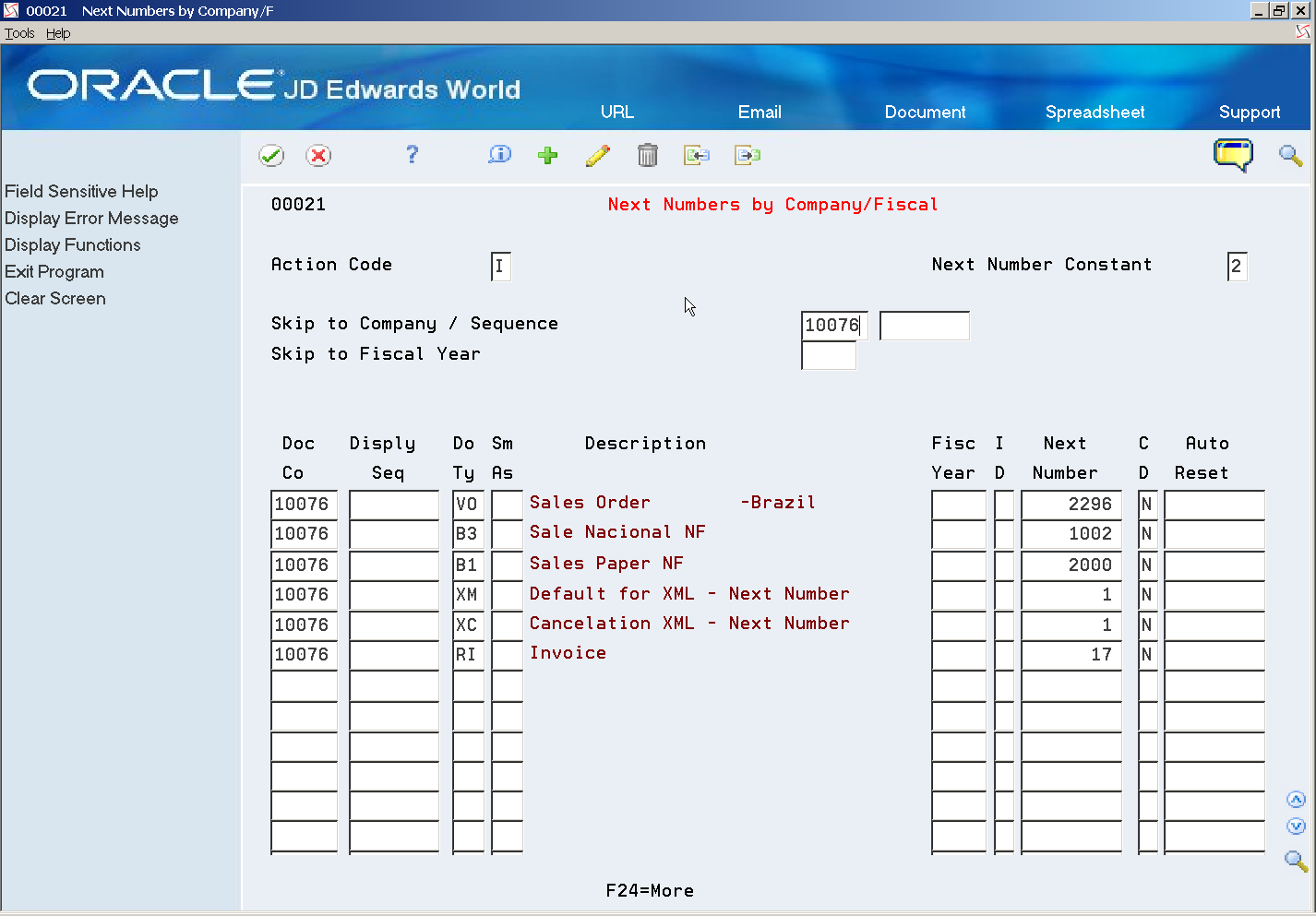The image size is (1316, 916).
Task: Click the Skip to Company field
Action: (x=834, y=326)
